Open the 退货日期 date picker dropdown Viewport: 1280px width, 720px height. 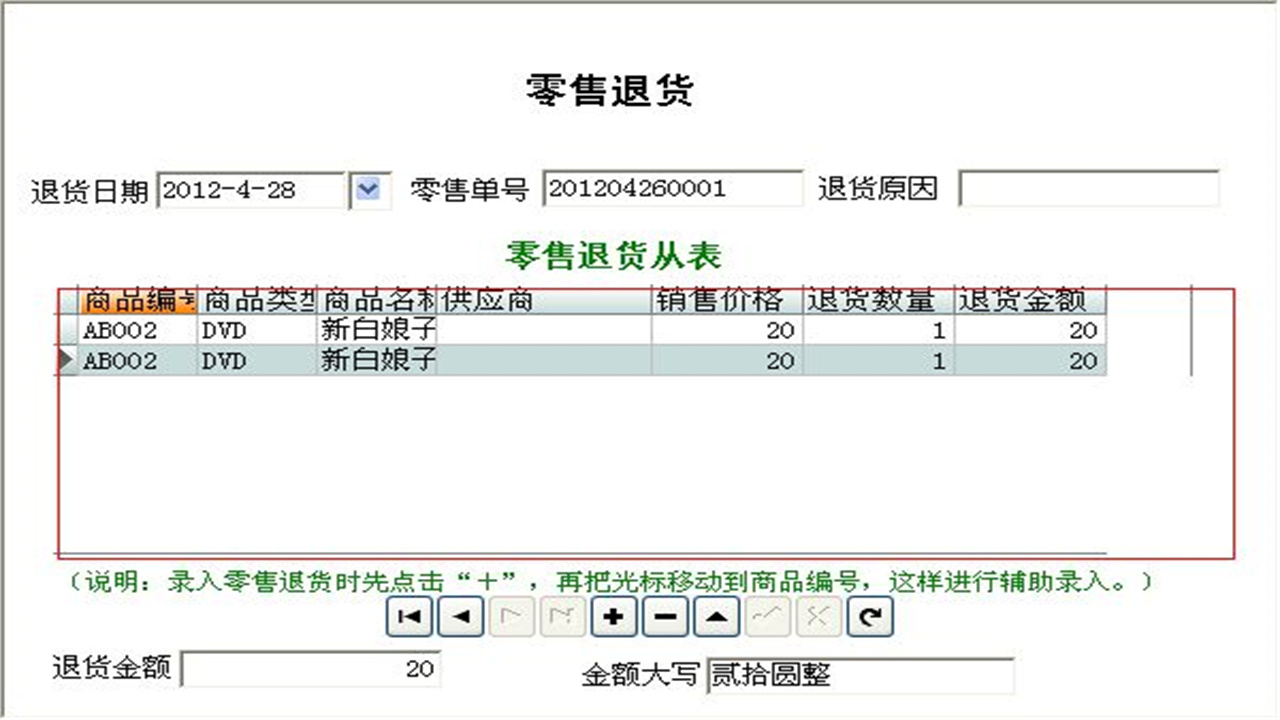pos(370,190)
